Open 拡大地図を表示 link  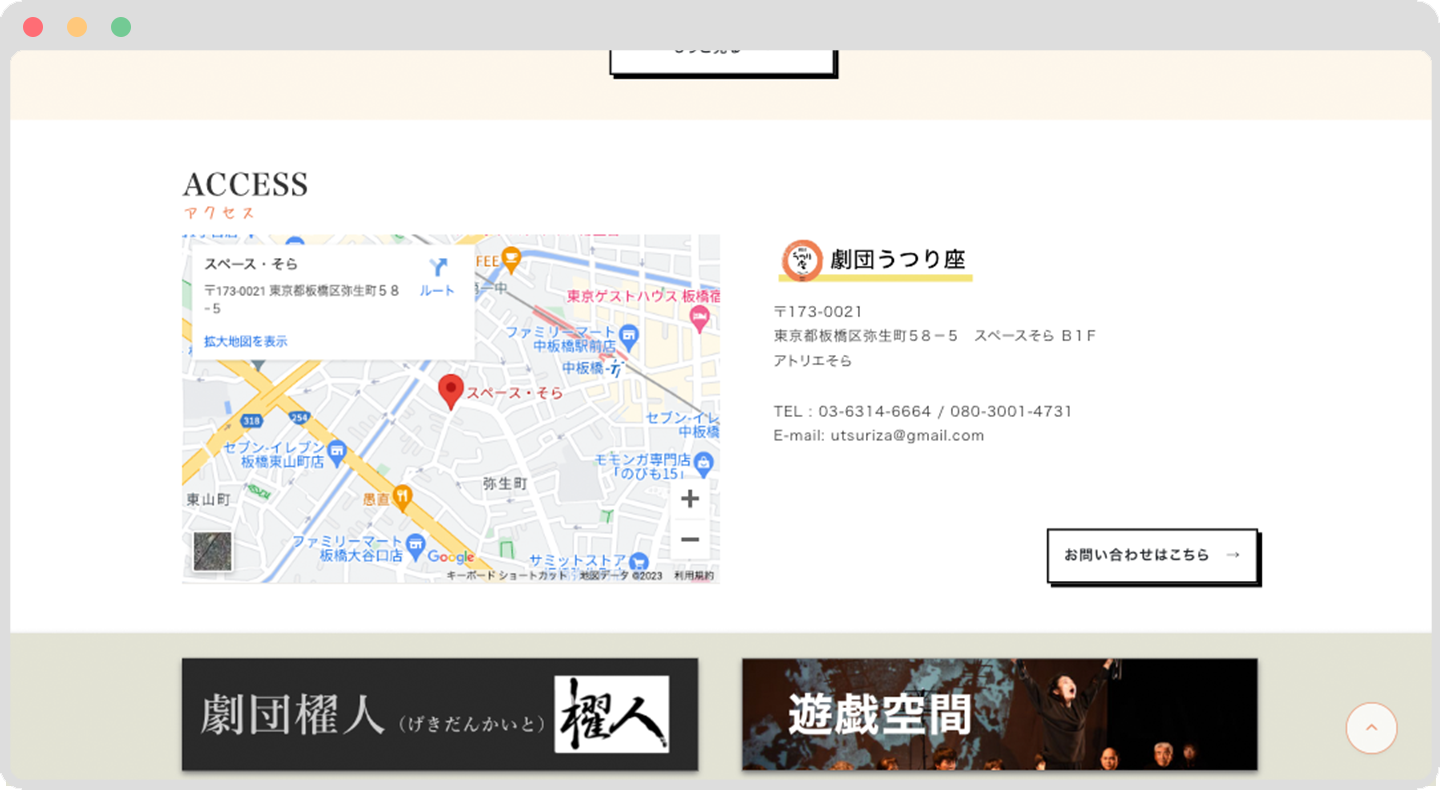246,341
